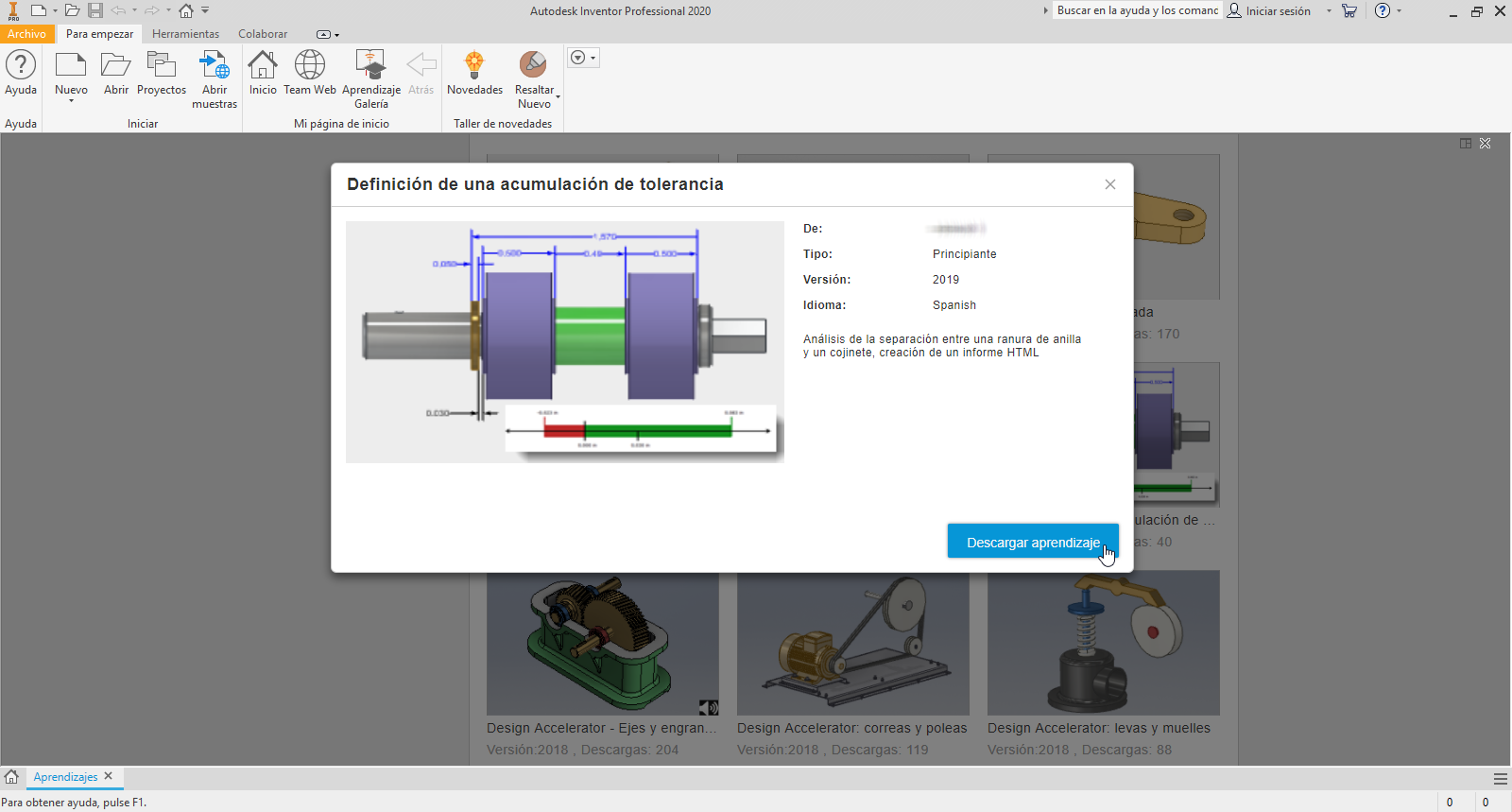Open the Autodesk shopping cart
1512x812 pixels.
point(1349,11)
